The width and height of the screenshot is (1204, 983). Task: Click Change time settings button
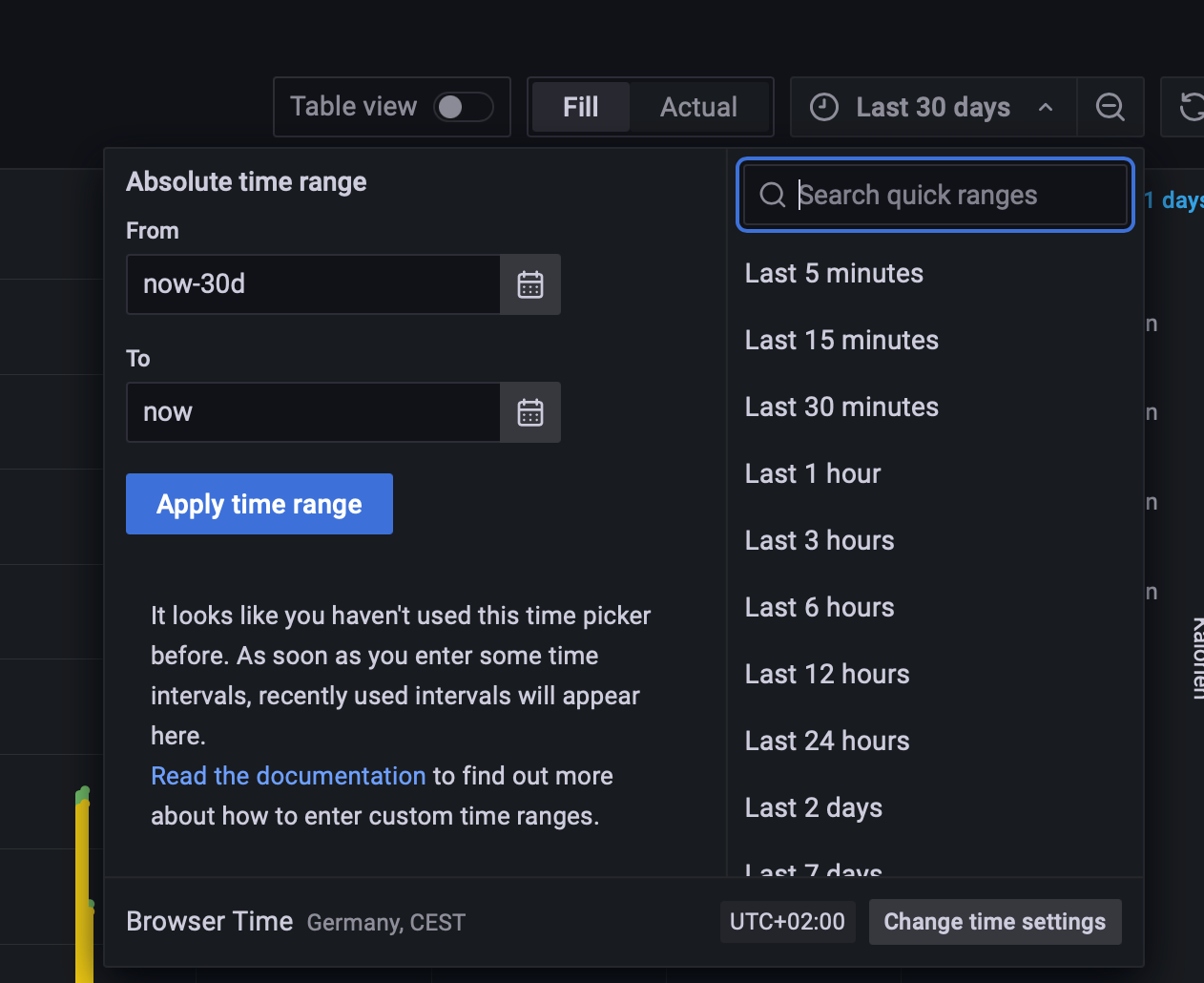pyautogui.click(x=994, y=922)
